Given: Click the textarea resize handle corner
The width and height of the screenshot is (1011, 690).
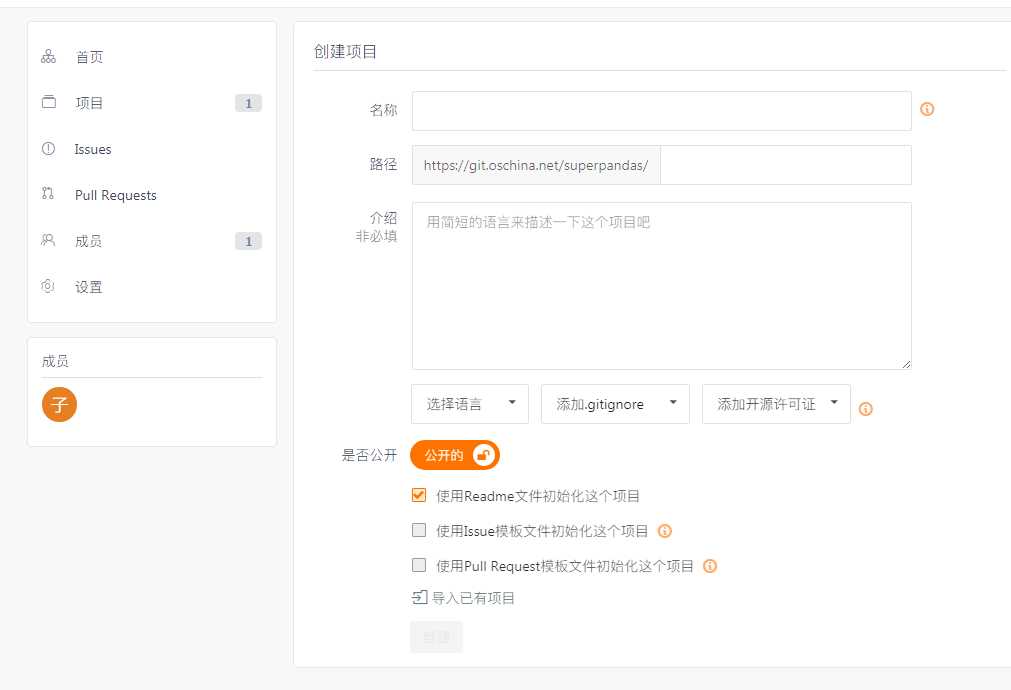Looking at the screenshot, I should click(x=907, y=364).
